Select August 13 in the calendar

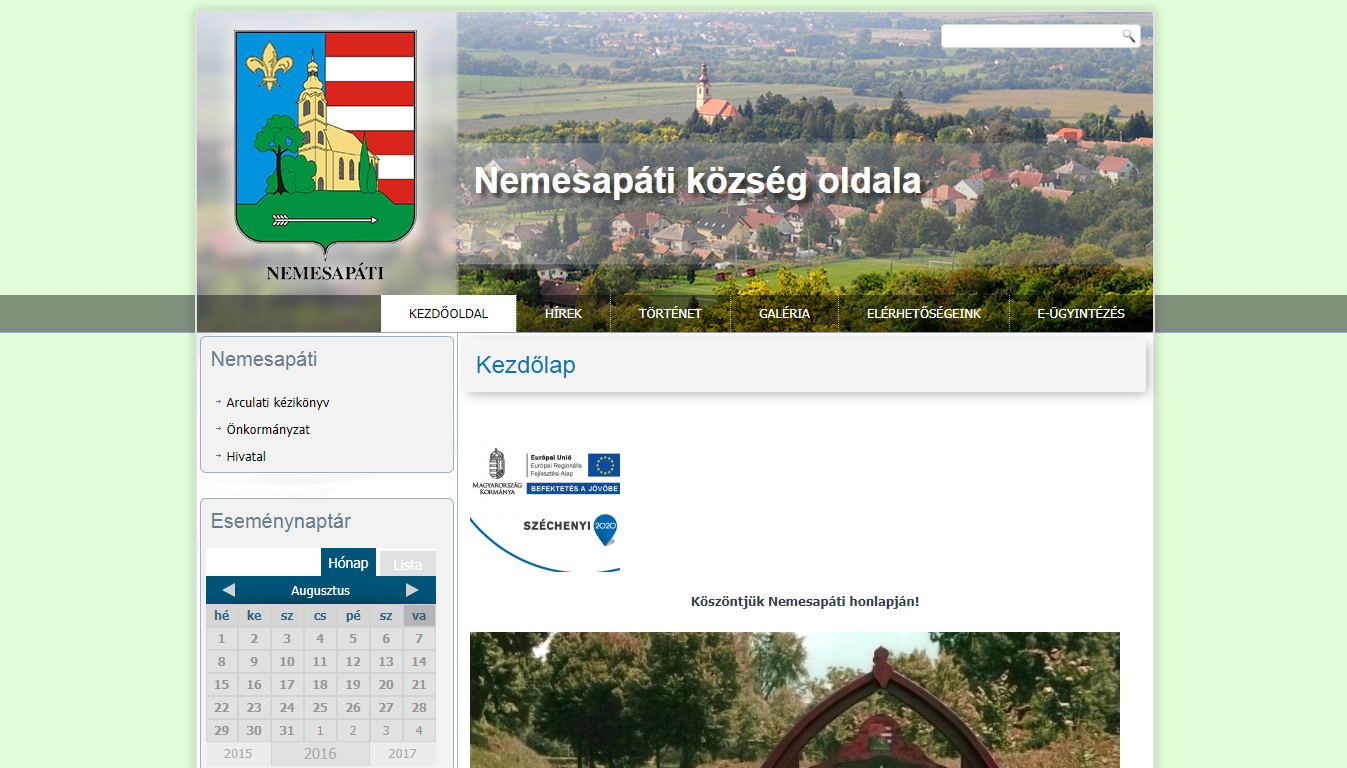[x=386, y=662]
